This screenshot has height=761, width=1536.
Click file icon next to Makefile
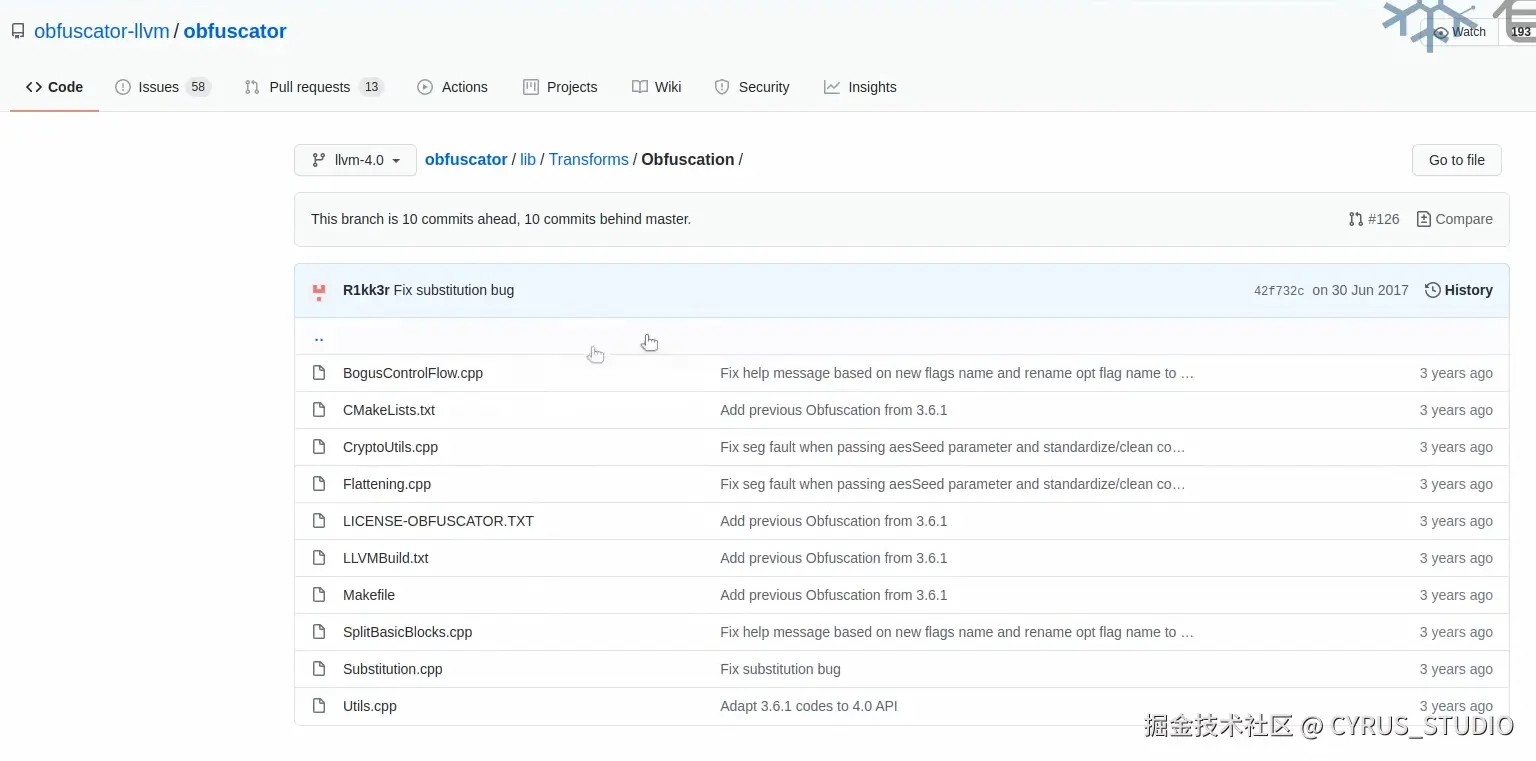(319, 595)
